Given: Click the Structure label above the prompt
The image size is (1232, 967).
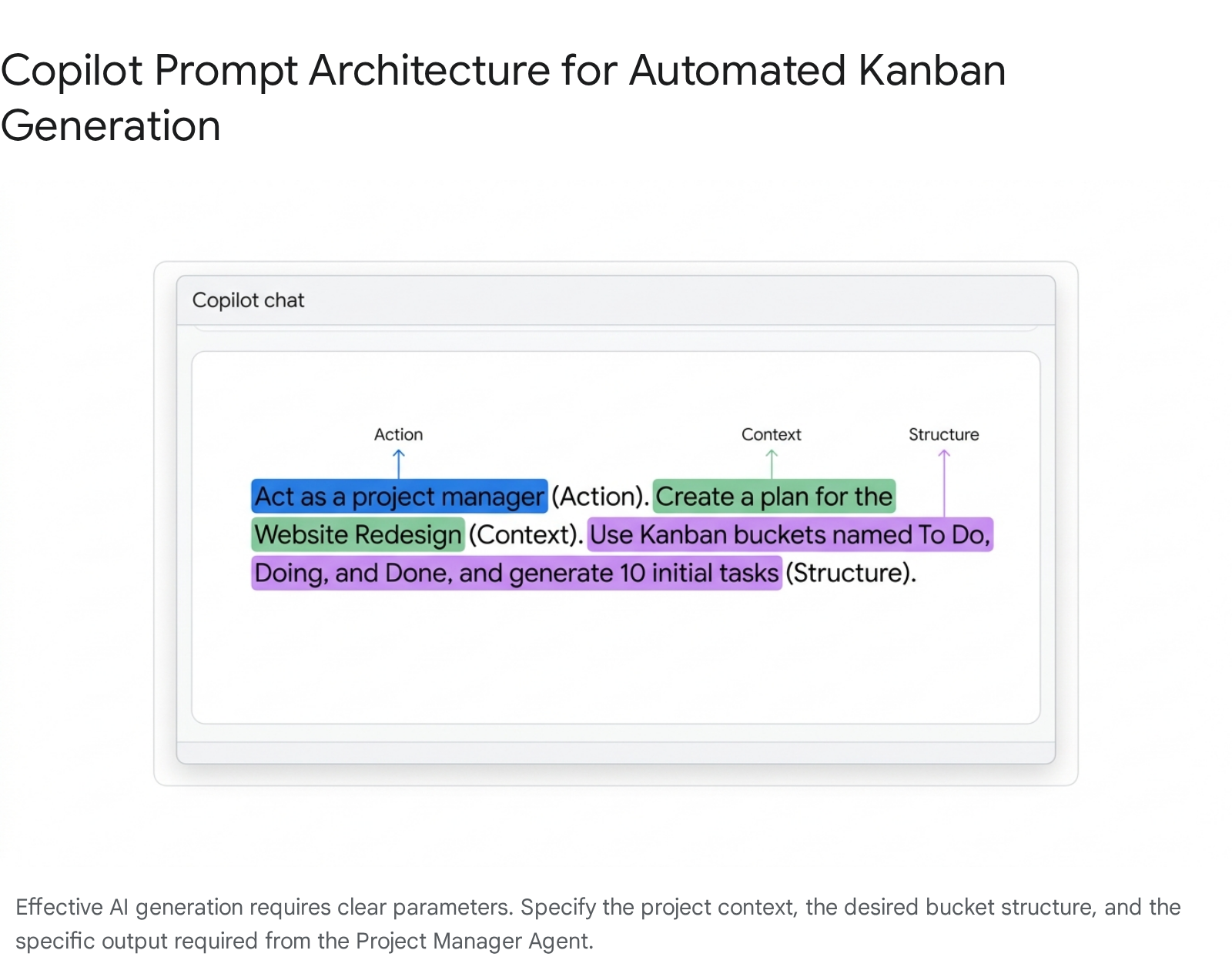Looking at the screenshot, I should point(943,434).
